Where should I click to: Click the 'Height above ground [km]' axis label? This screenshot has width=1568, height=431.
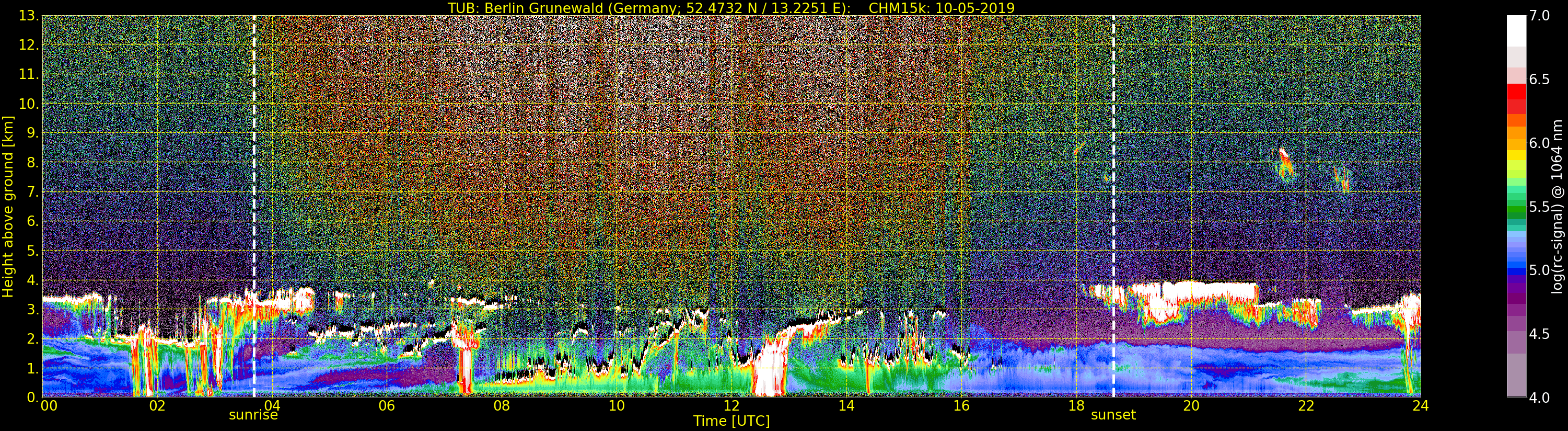coord(8,206)
